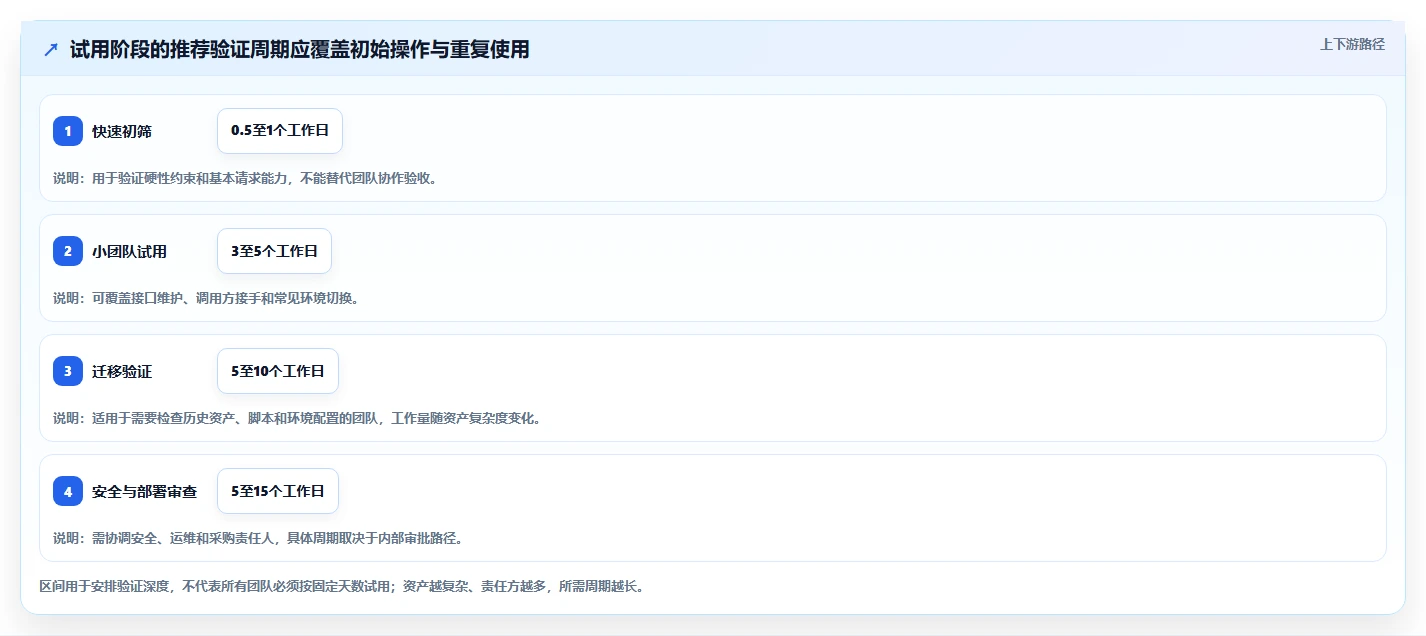Click the note starting 说明：需协调安全、运维

tap(258, 538)
